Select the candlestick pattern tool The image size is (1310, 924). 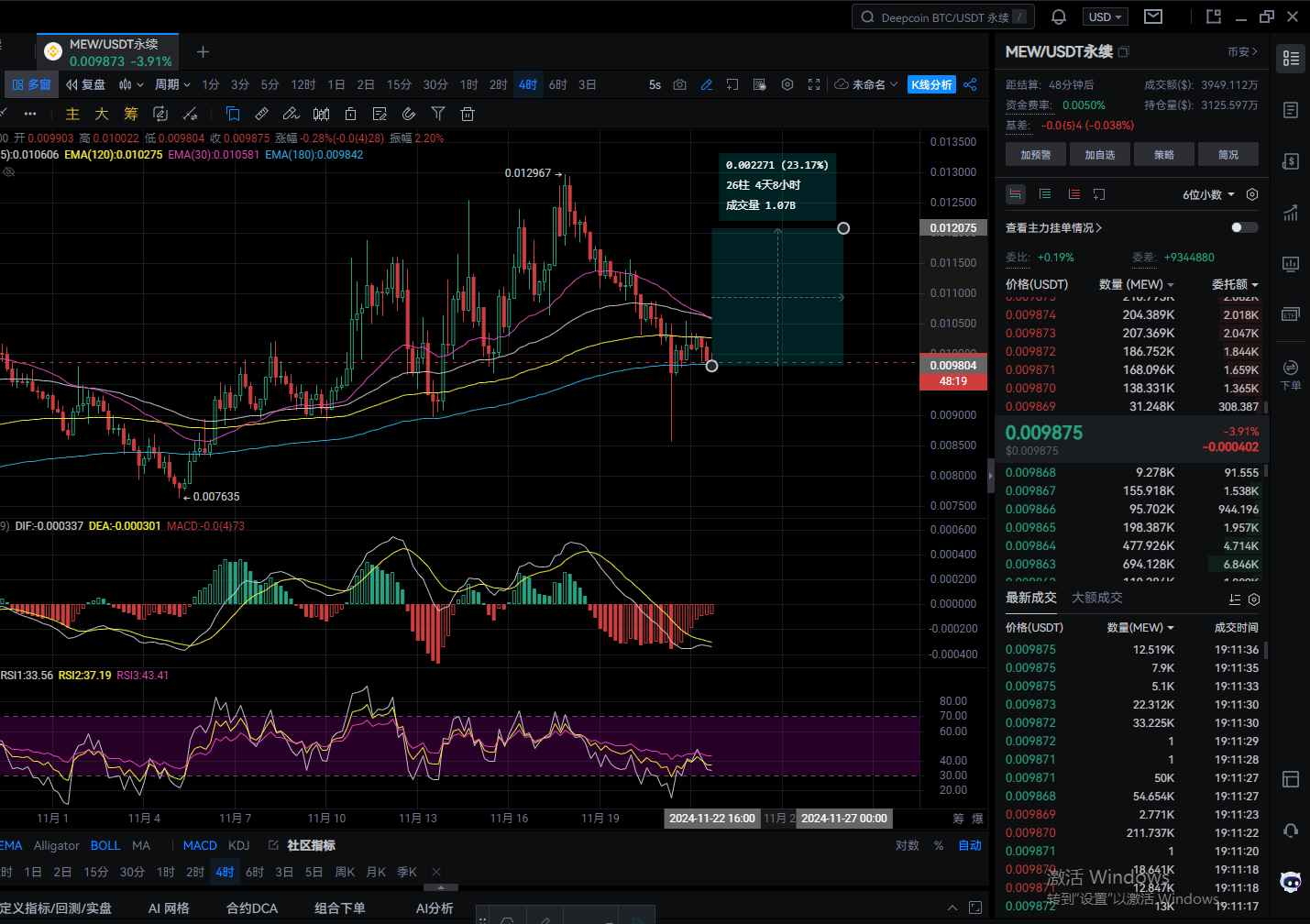tap(321, 114)
